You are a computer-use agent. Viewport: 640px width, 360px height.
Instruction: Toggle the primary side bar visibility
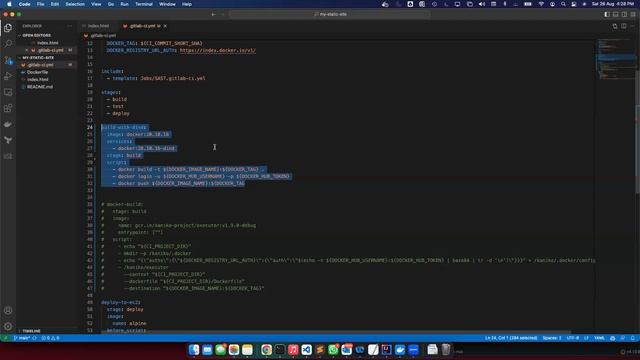(607, 14)
